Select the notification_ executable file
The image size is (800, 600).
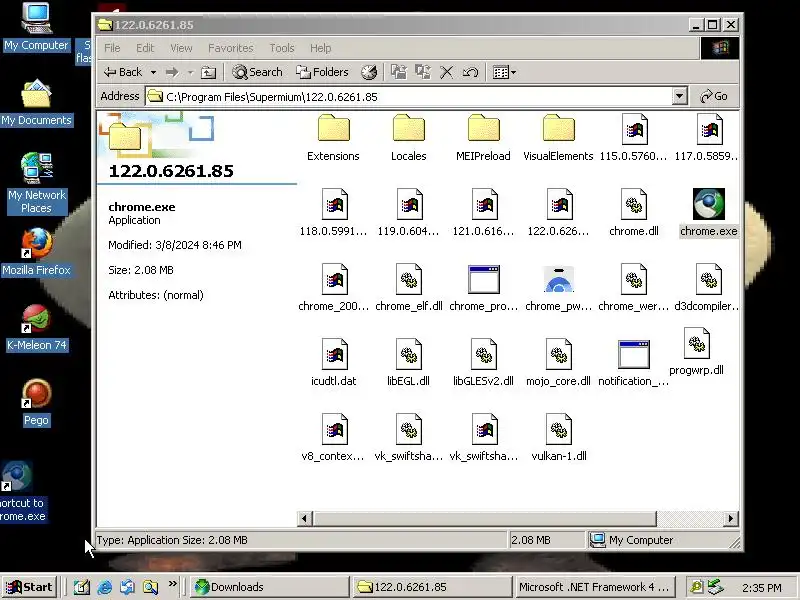click(634, 362)
